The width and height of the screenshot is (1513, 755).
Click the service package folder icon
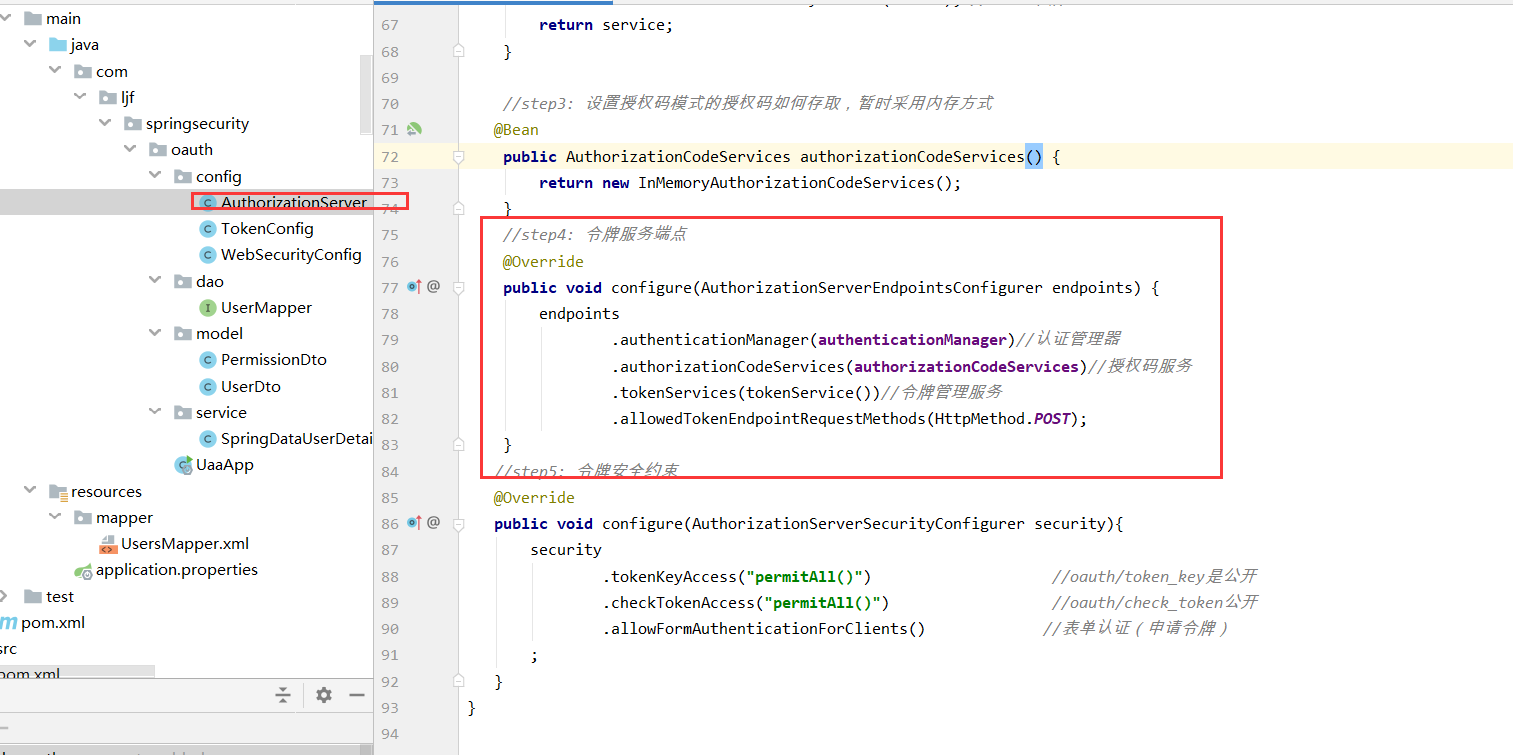point(182,413)
